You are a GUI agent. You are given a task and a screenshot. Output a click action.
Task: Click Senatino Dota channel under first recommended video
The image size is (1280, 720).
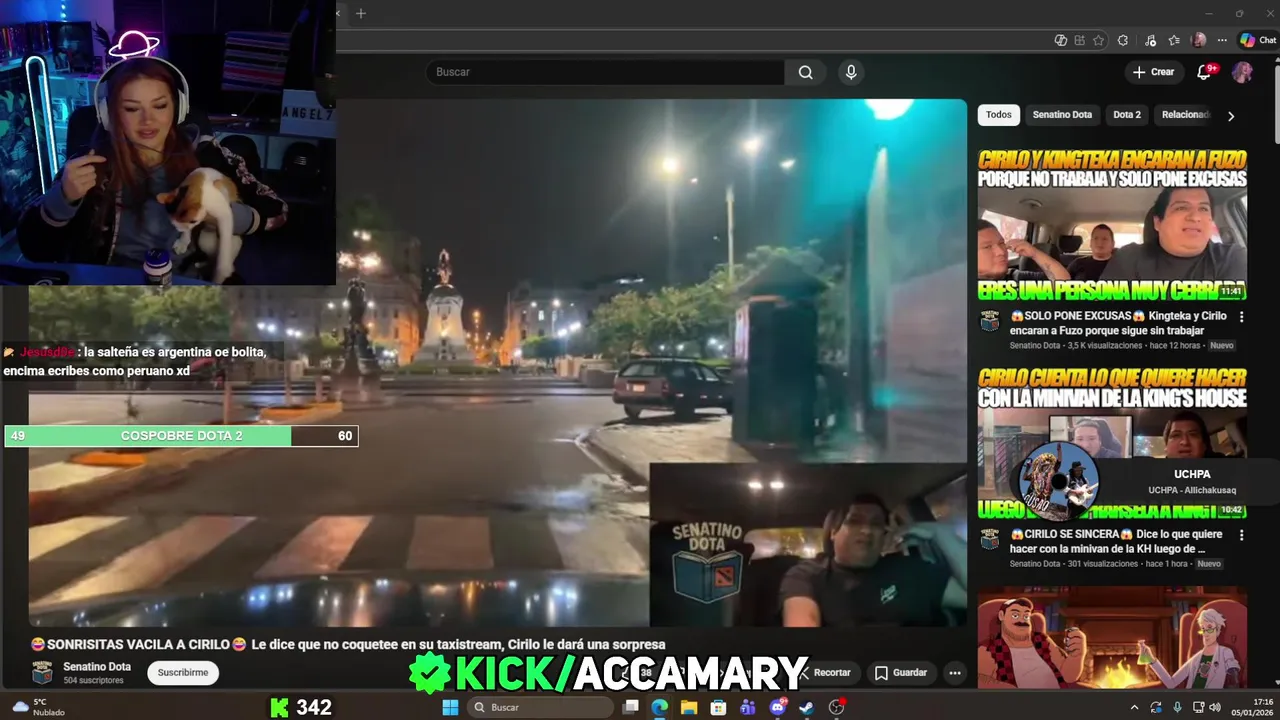(1035, 346)
